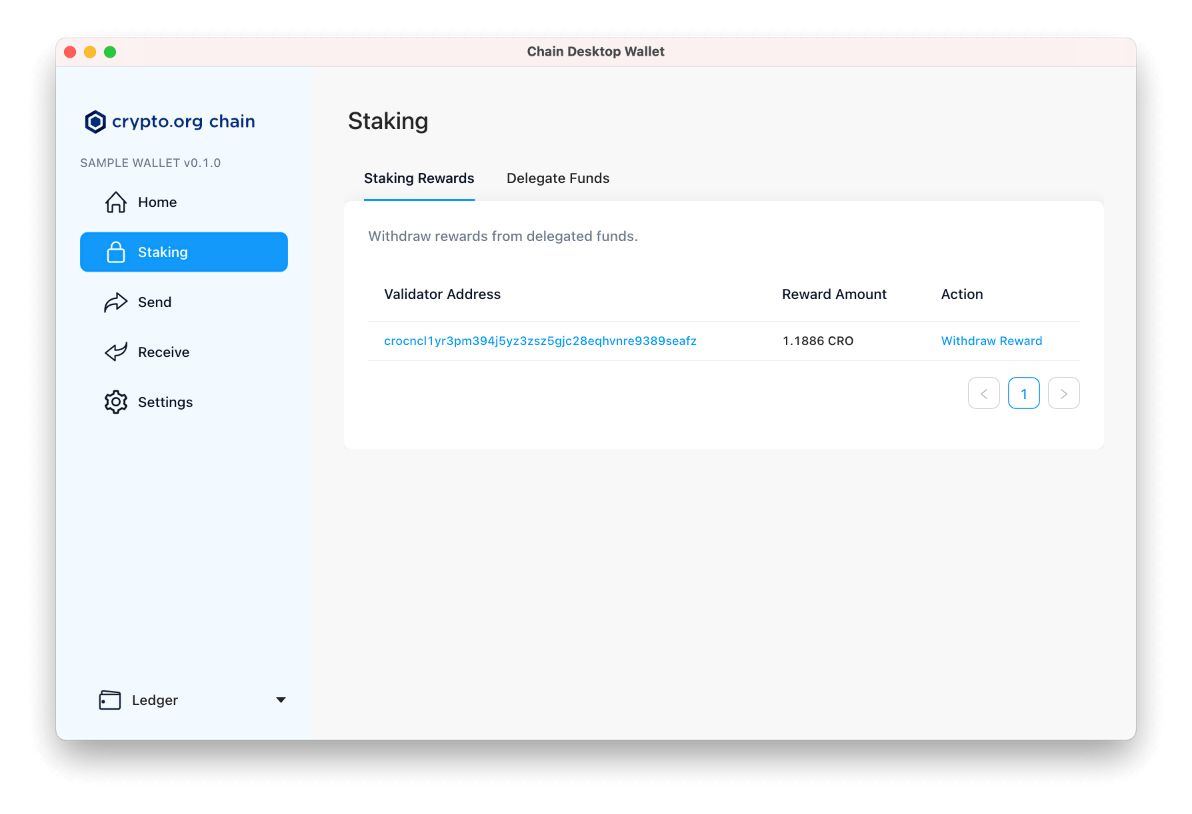The width and height of the screenshot is (1192, 814).
Task: Select the SAMPLE WALLET v0.1.0 label
Action: click(x=150, y=162)
